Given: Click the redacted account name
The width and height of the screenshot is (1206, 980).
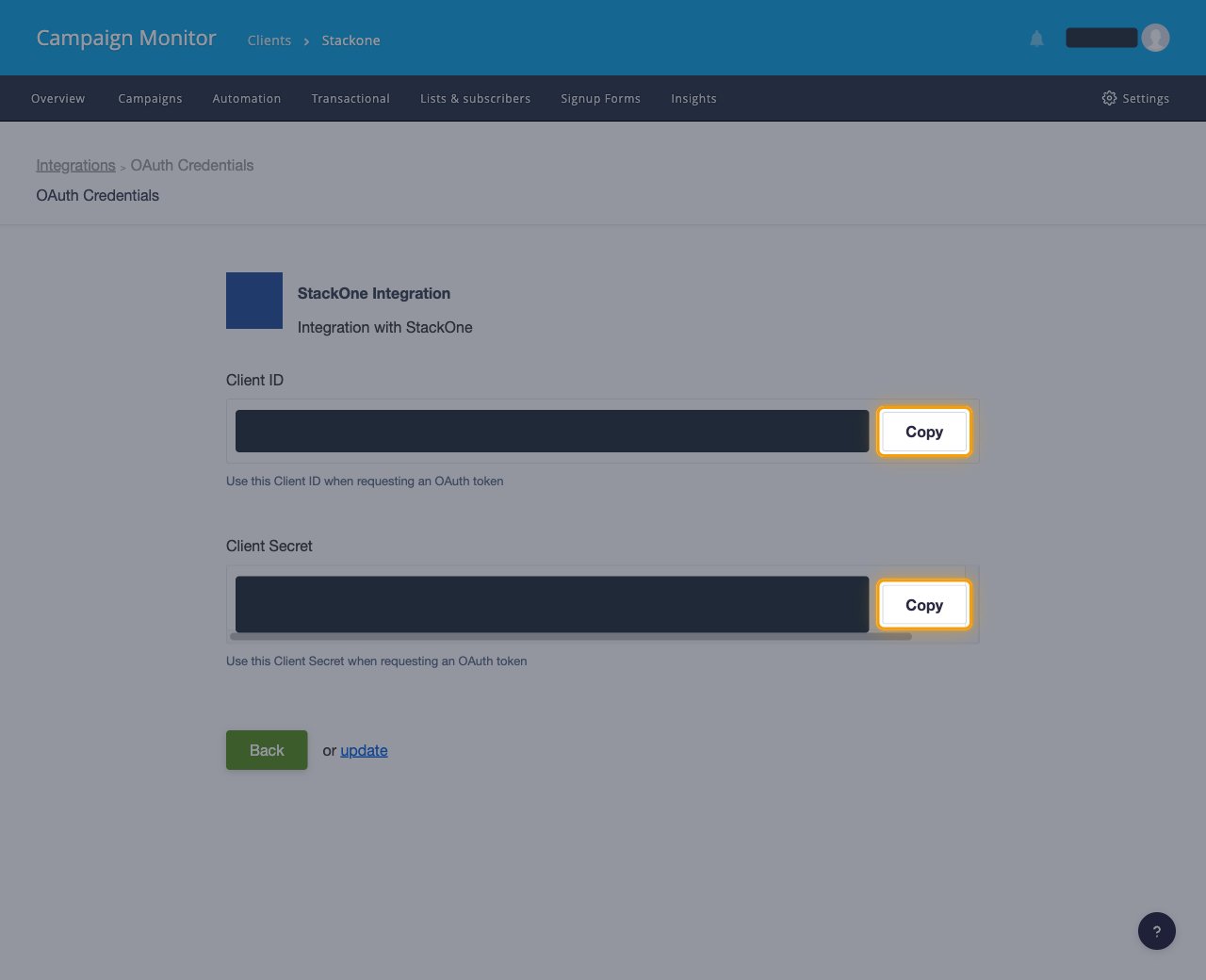Looking at the screenshot, I should pyautogui.click(x=1101, y=38).
